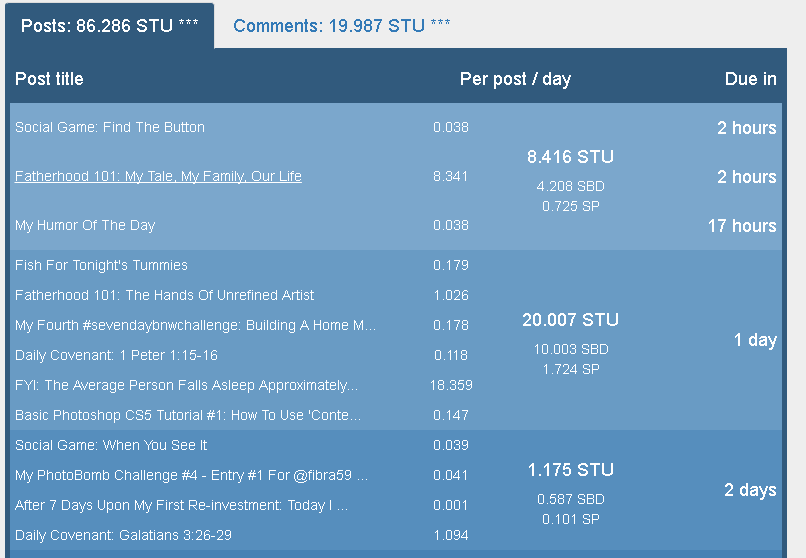Select the 1.724 SP value
Image resolution: width=806 pixels, height=558 pixels.
571,369
